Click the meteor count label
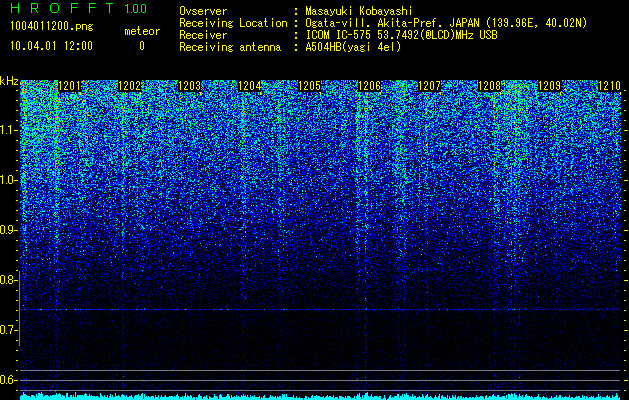Screen dimensions: 629x400 pos(142,31)
